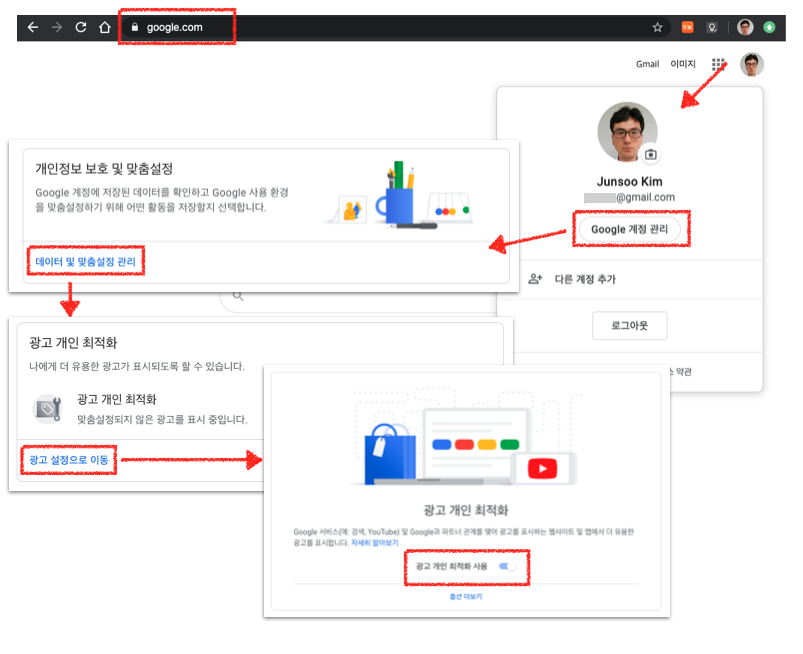Viewport: 803px width, 654px height.
Task: Go back using the browser back arrow
Action: 33,27
